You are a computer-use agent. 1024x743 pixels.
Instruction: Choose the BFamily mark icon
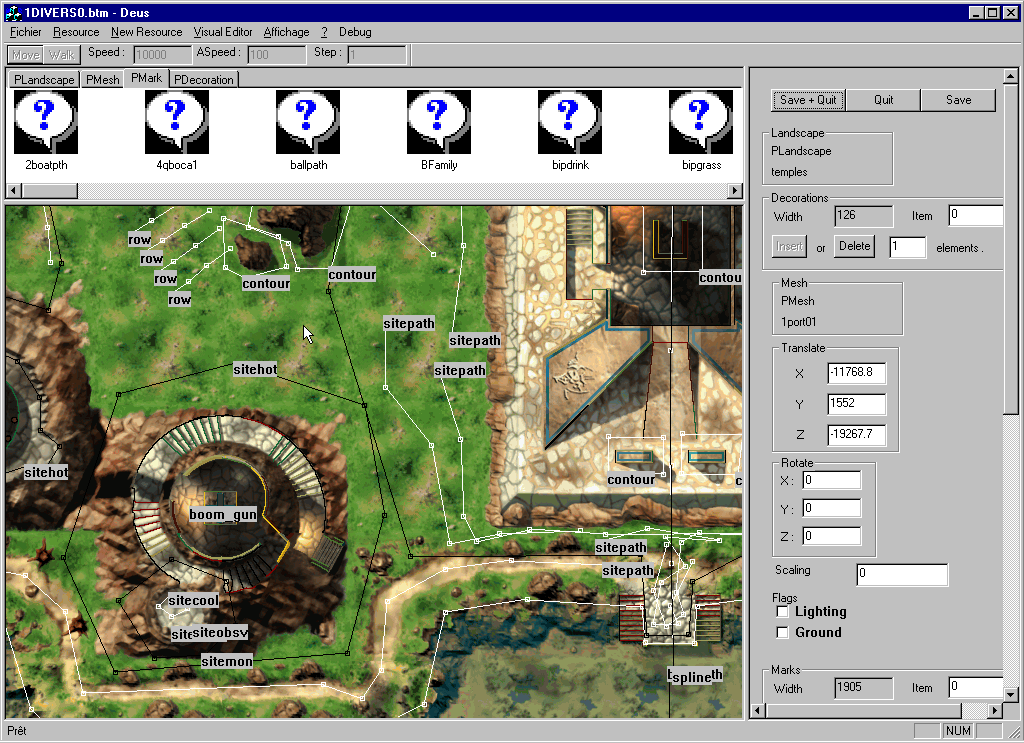pyautogui.click(x=439, y=122)
